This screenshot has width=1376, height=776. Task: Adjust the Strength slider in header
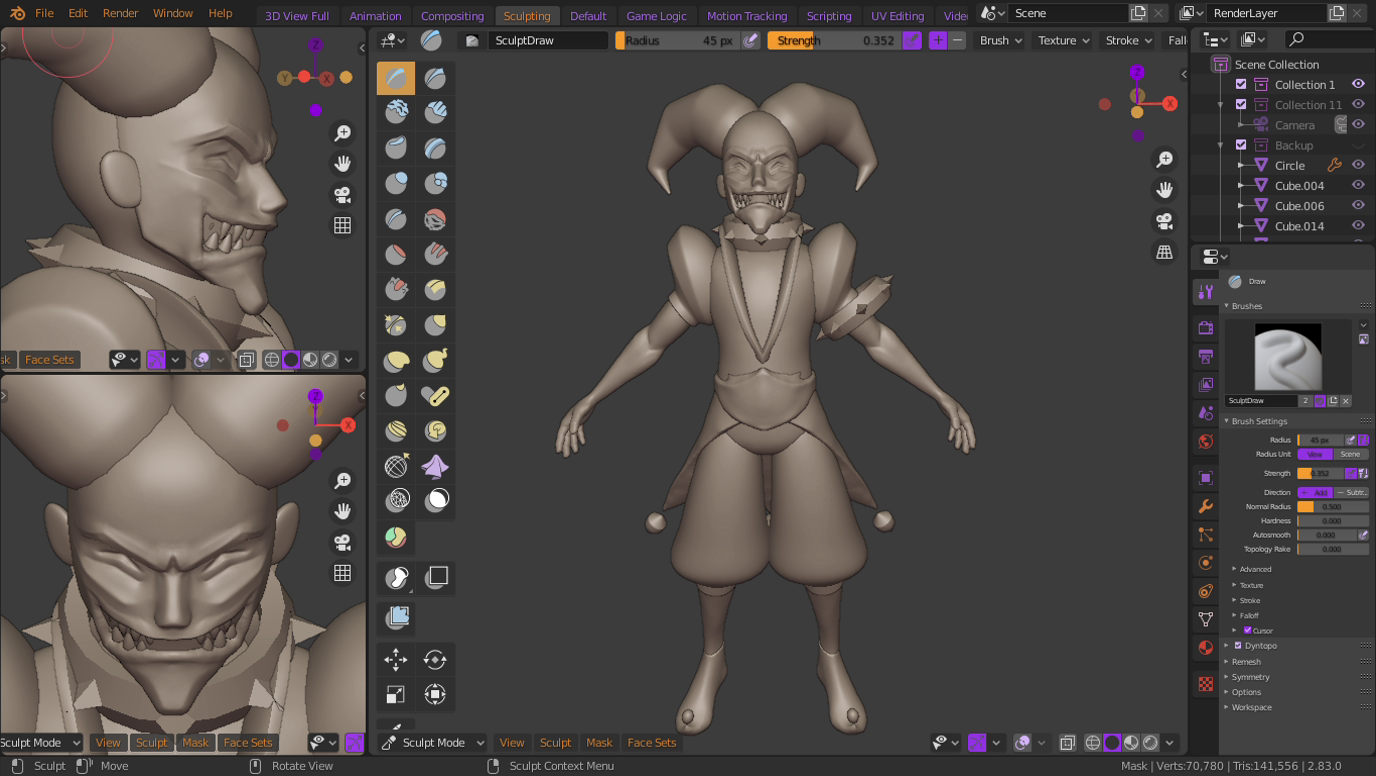(834, 40)
